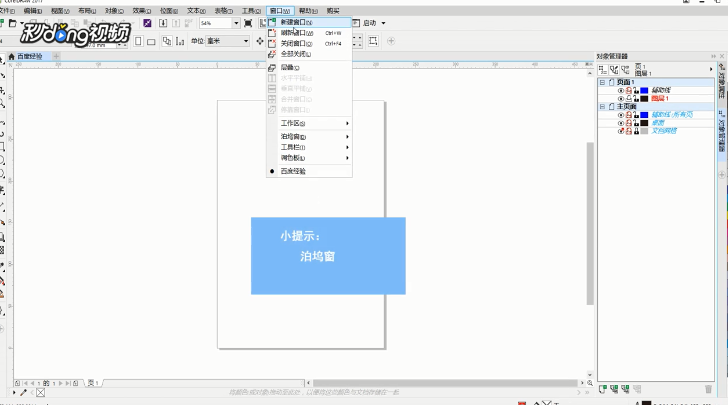728x405 pixels.
Task: Open the Tools (工具) menu
Action: point(251,11)
